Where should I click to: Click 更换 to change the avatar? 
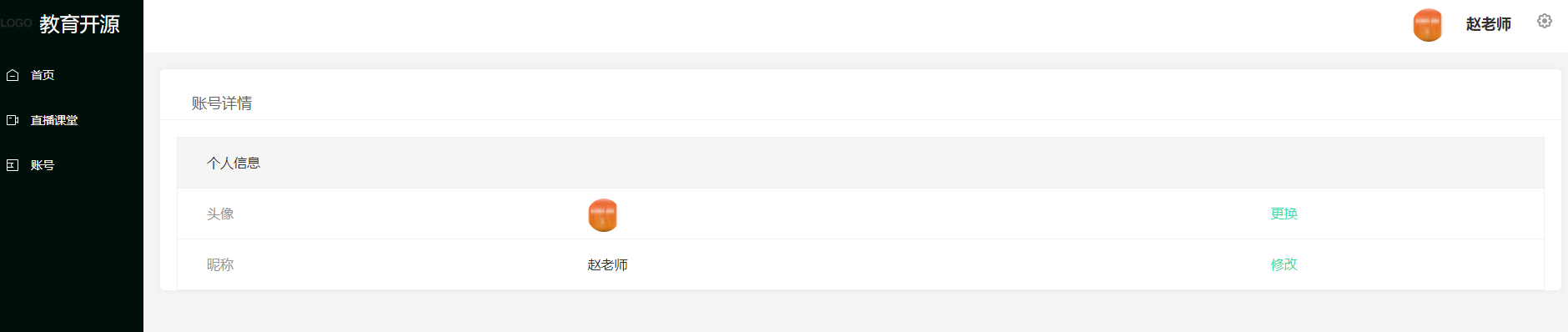1284,214
